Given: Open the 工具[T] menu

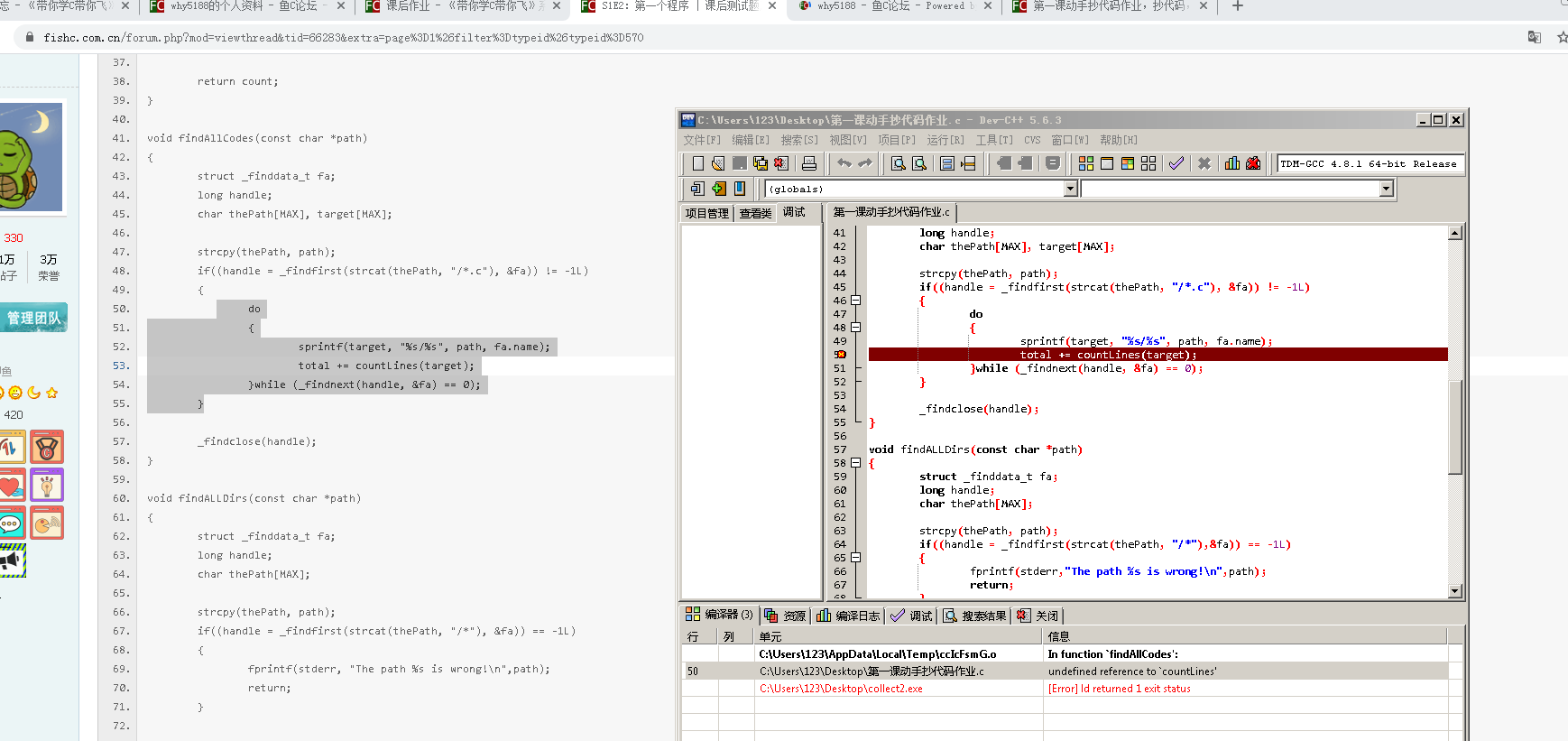Looking at the screenshot, I should tap(994, 140).
